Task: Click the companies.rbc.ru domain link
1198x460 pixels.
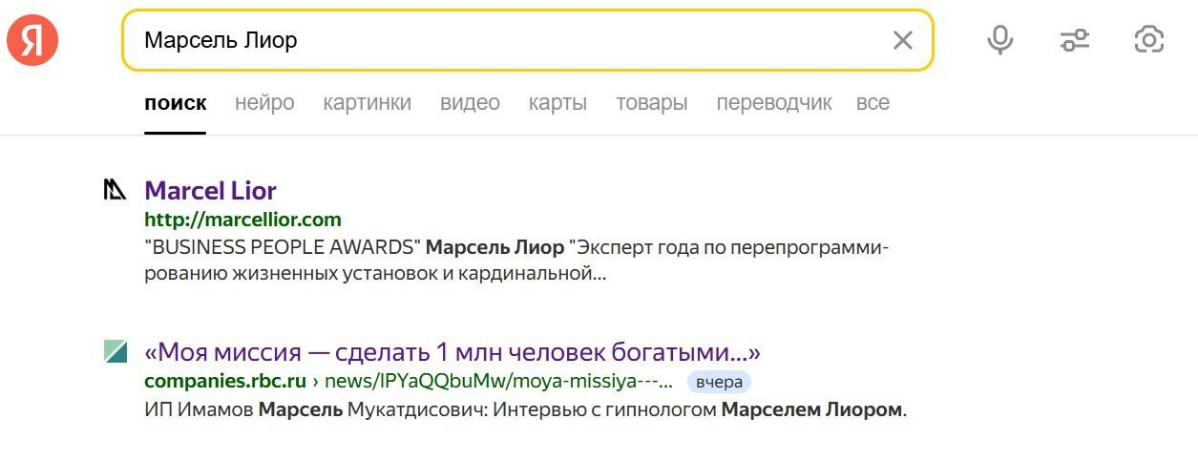Action: coord(225,381)
